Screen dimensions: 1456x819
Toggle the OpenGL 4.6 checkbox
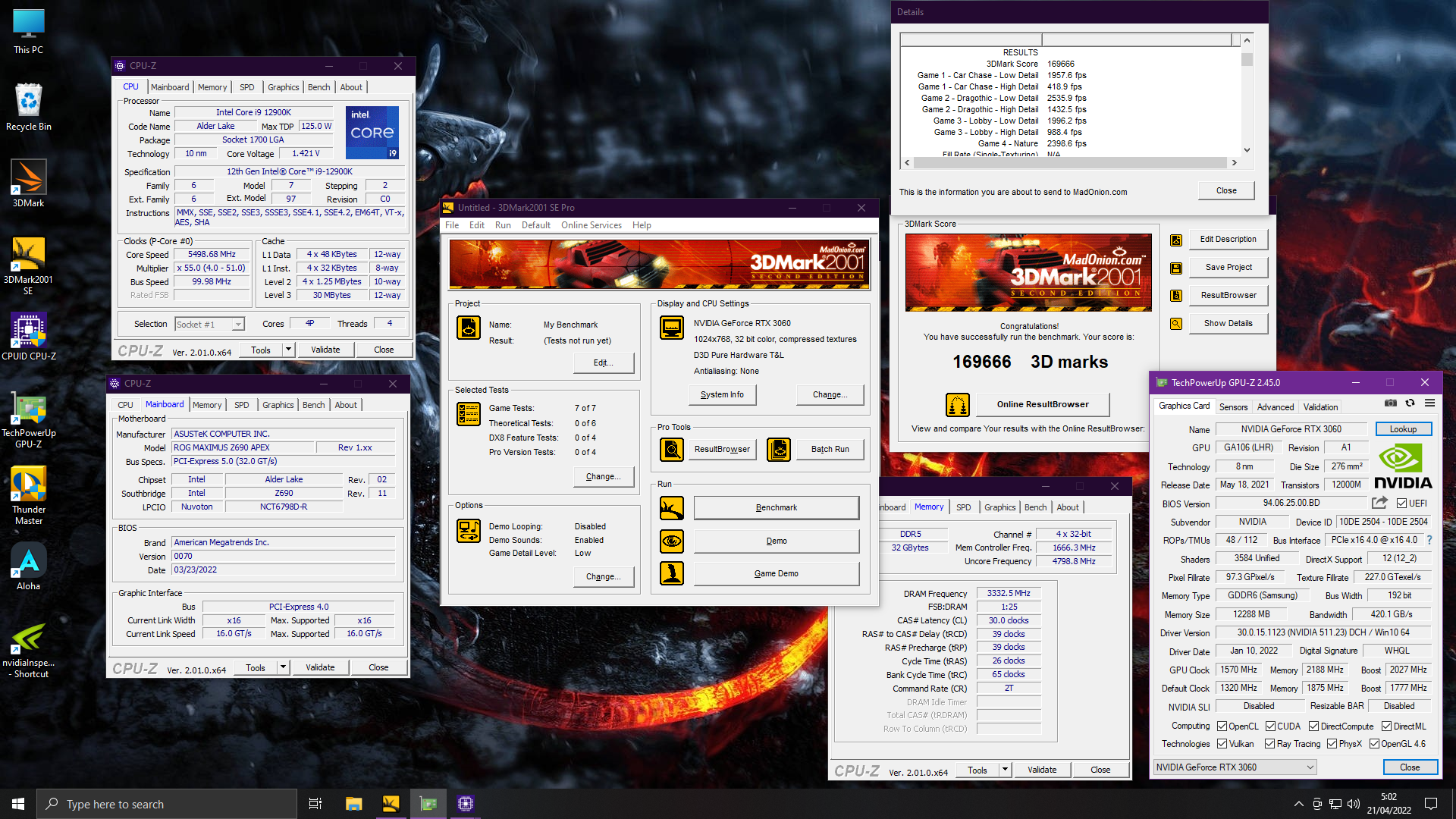(1375, 744)
